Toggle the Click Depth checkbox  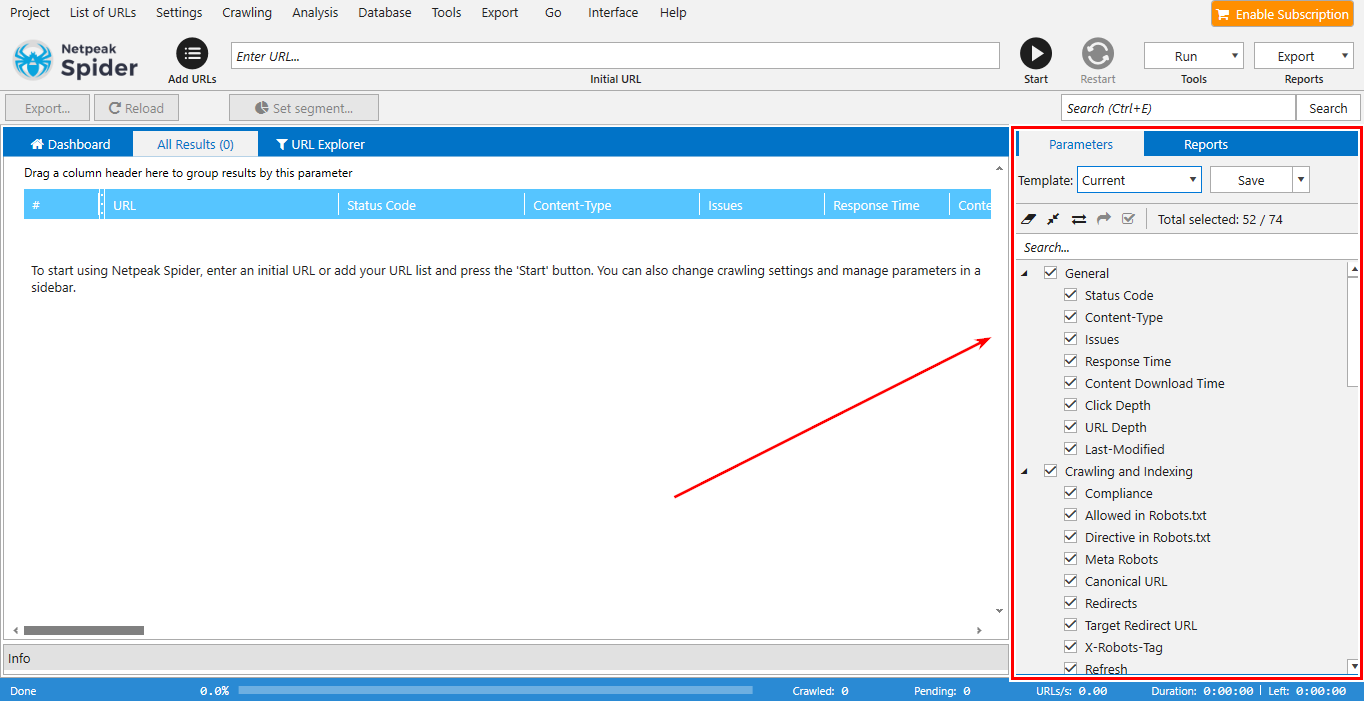point(1071,405)
